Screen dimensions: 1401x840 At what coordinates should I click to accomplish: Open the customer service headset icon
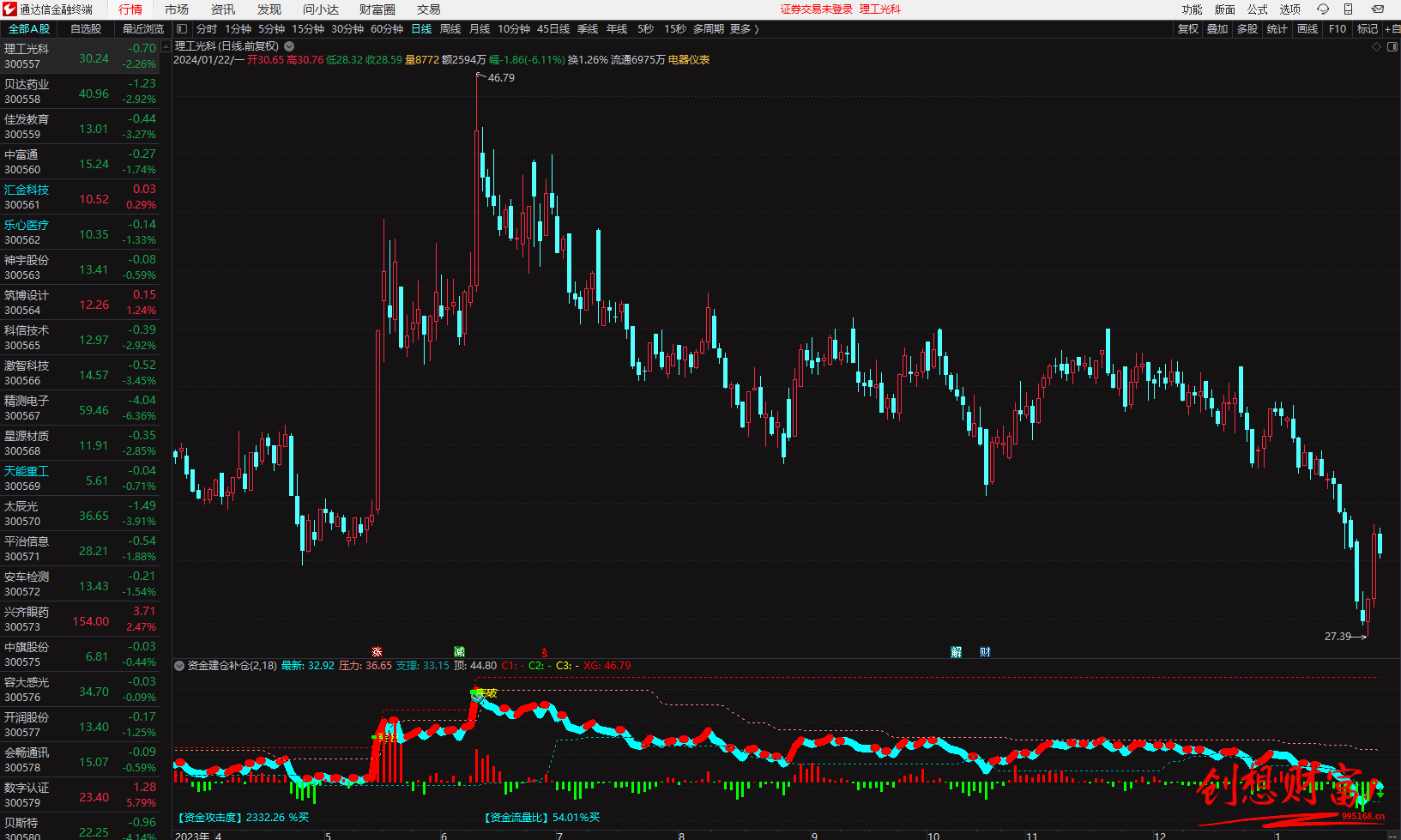(x=1322, y=9)
